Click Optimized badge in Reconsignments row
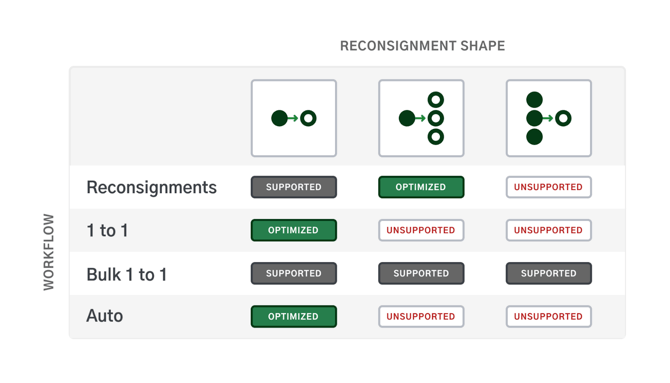Image resolution: width=670 pixels, height=383 pixels. (x=421, y=187)
